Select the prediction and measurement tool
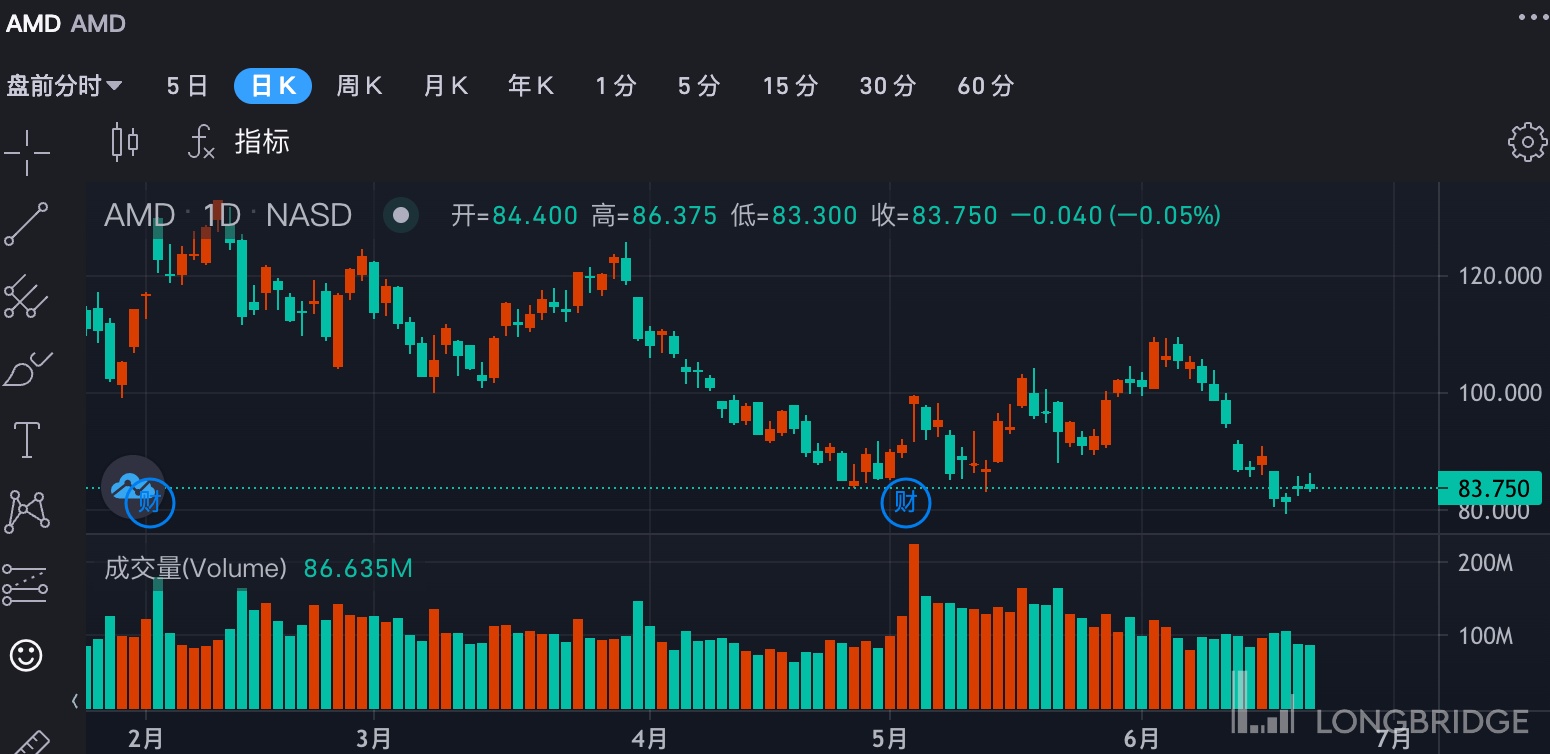 point(26,584)
